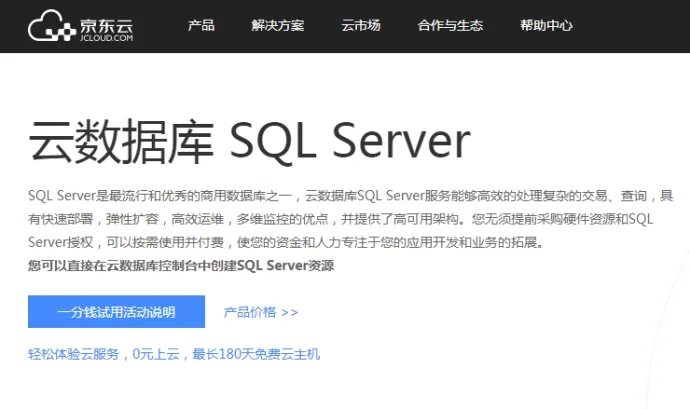Screen dimensions: 690x409
Task: Click the 云数据库 SQL Server page heading
Action: click(x=250, y=141)
